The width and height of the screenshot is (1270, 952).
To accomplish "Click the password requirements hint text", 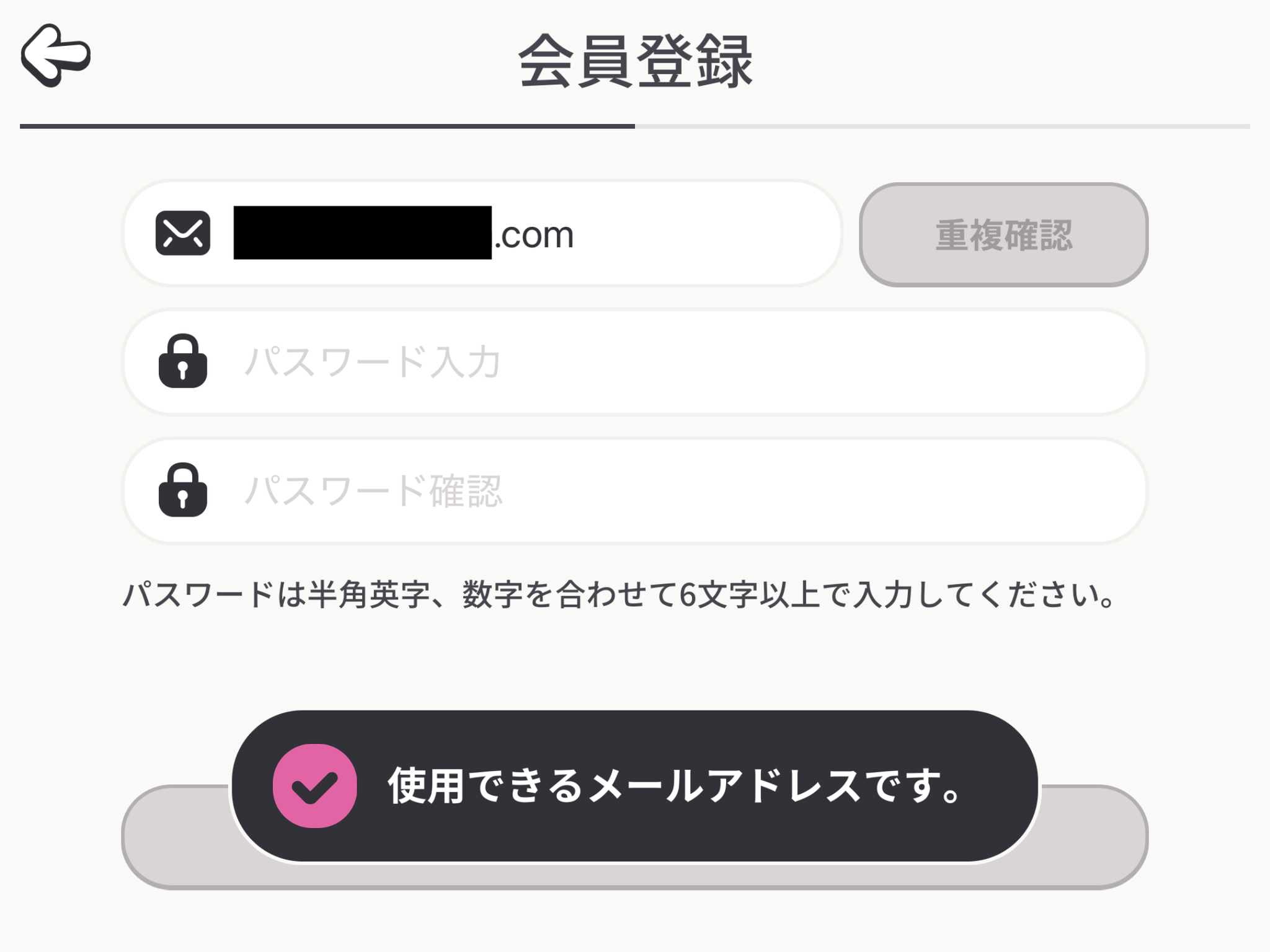I will pos(619,595).
